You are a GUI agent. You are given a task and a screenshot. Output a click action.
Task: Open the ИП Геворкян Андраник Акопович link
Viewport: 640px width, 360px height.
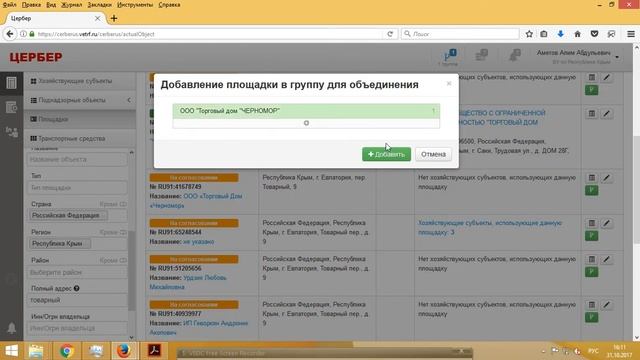click(x=199, y=328)
